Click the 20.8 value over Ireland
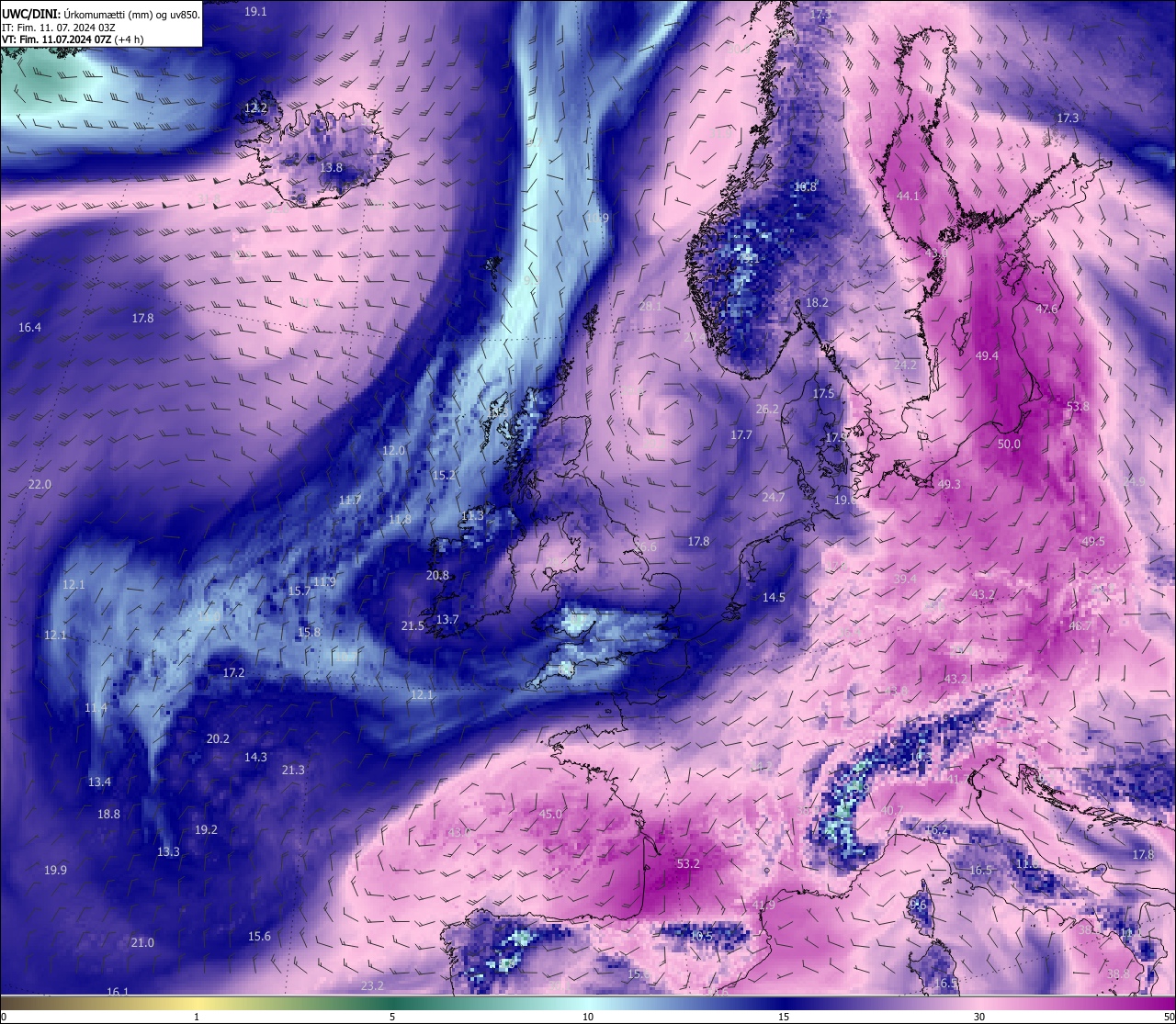 coord(437,576)
